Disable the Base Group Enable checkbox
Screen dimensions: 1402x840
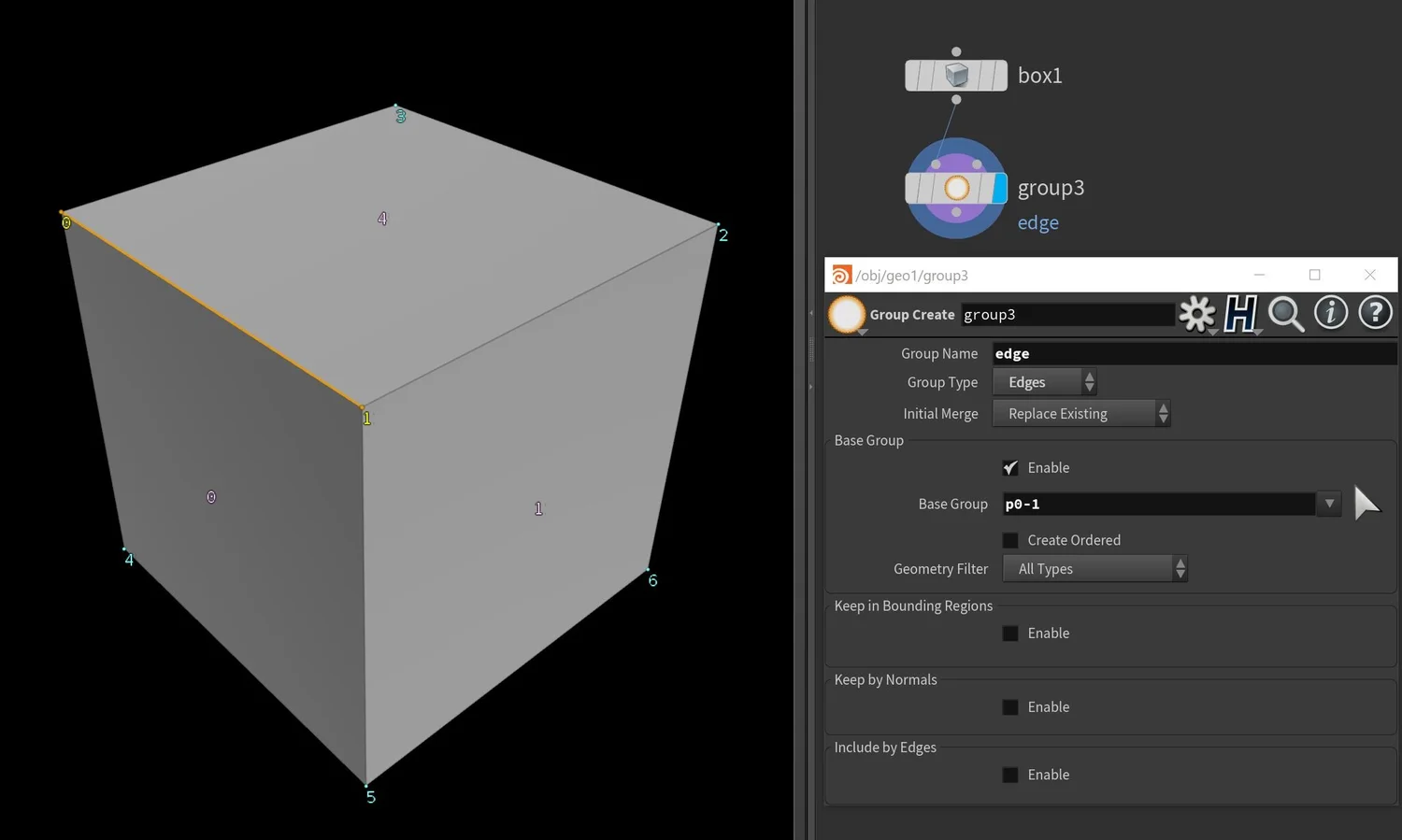point(1010,467)
